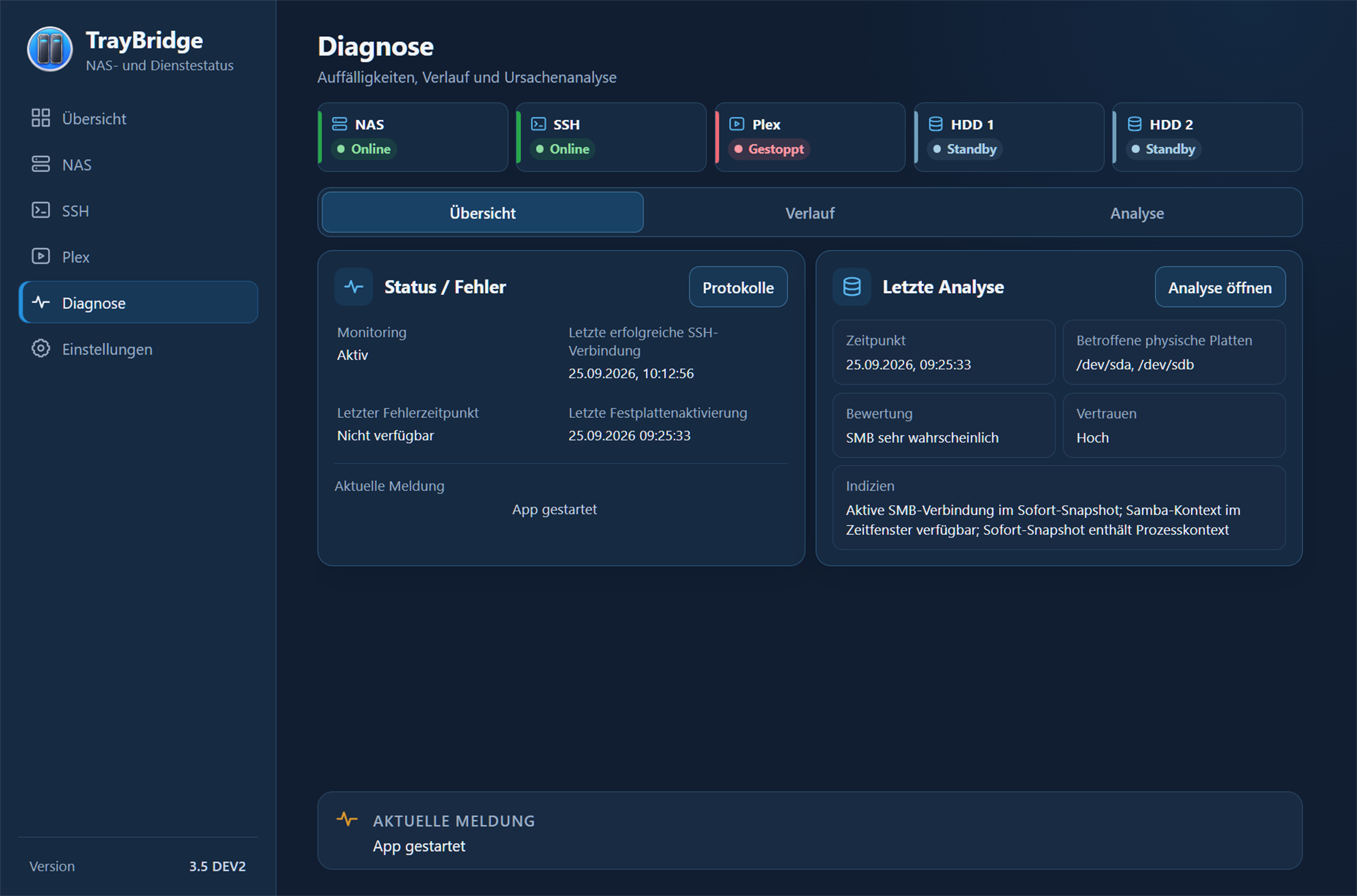
Task: Click the HDD 1 Standby badge
Action: tap(964, 149)
